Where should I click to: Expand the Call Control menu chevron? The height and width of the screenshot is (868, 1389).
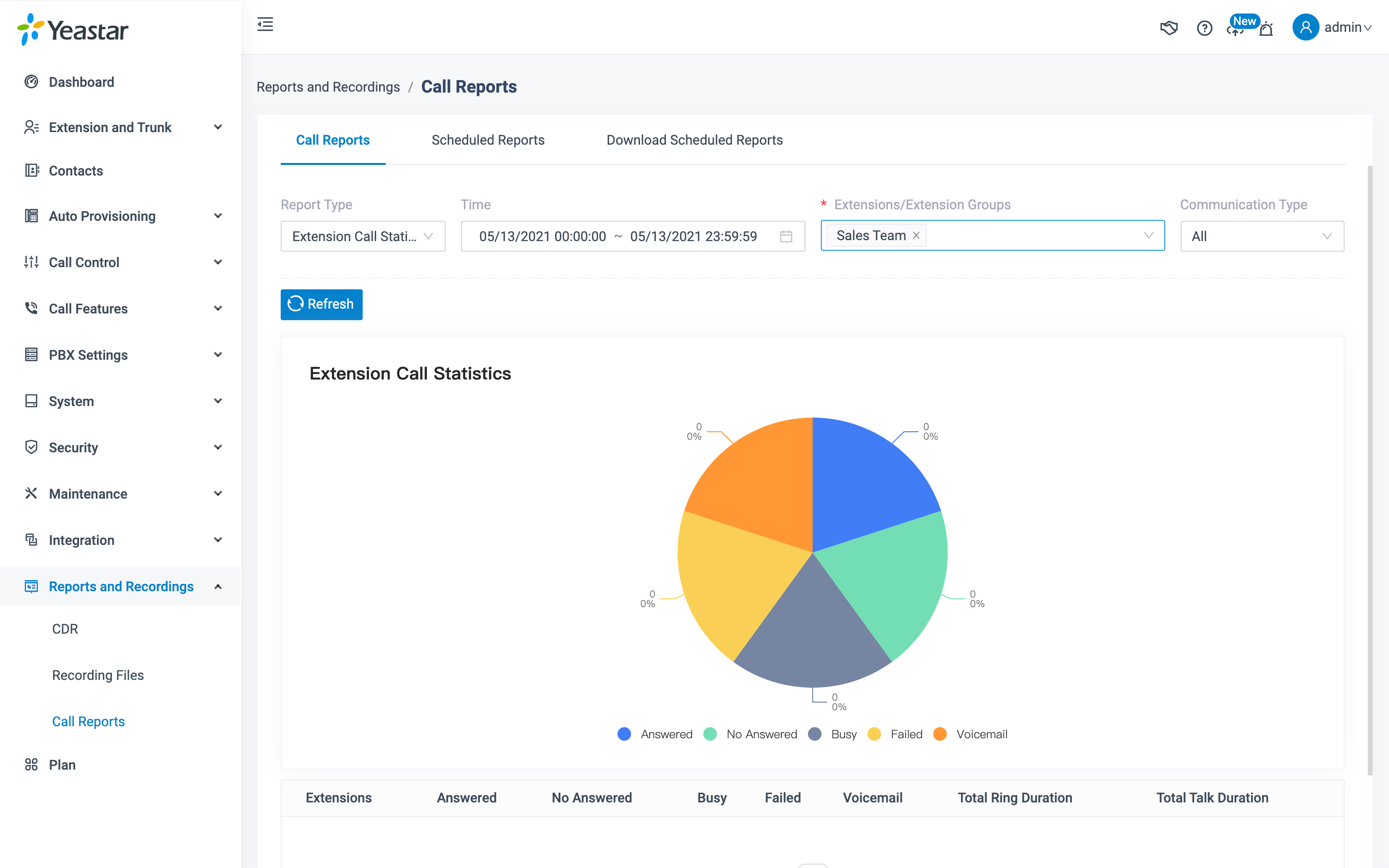(x=218, y=262)
